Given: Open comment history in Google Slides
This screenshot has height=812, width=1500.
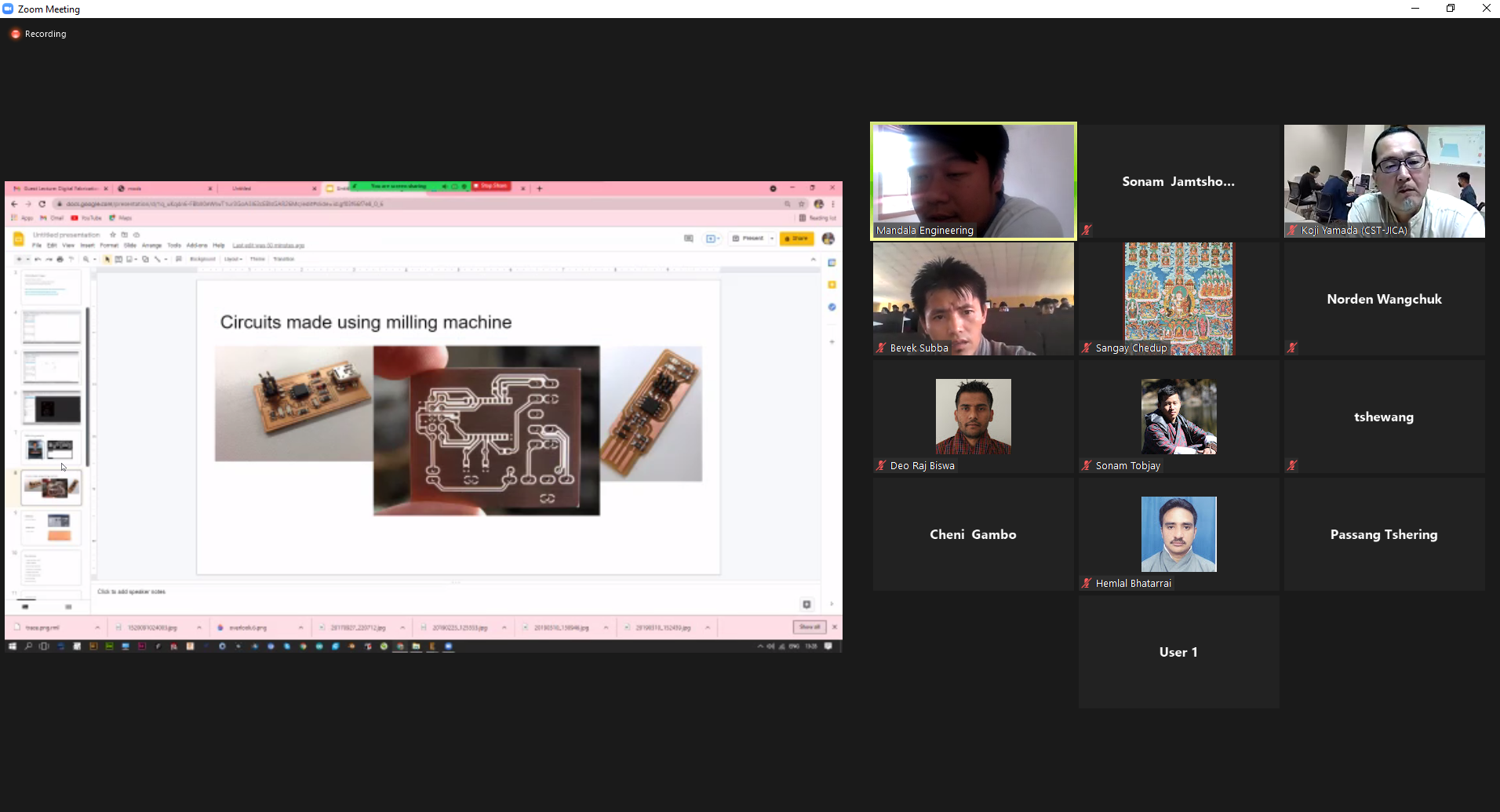Looking at the screenshot, I should tap(688, 239).
